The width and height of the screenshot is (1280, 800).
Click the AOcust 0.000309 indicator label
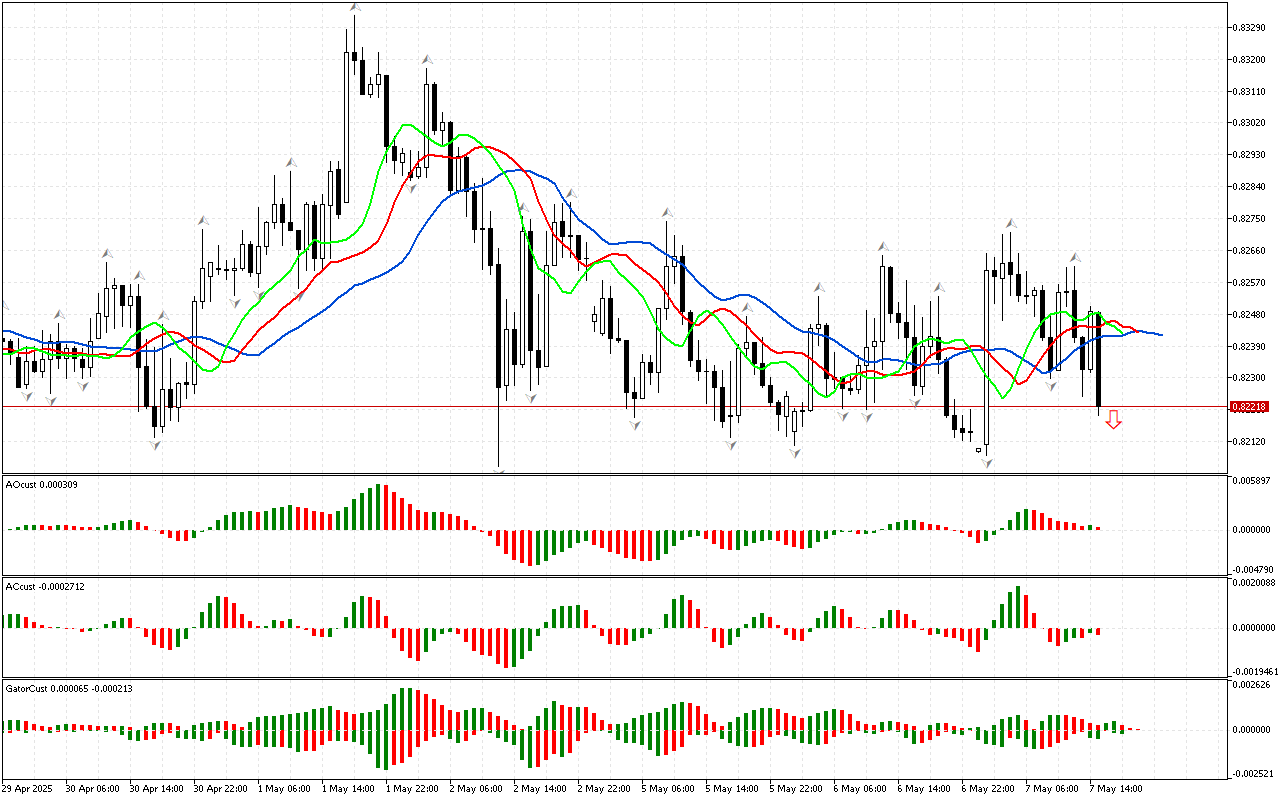click(x=42, y=485)
